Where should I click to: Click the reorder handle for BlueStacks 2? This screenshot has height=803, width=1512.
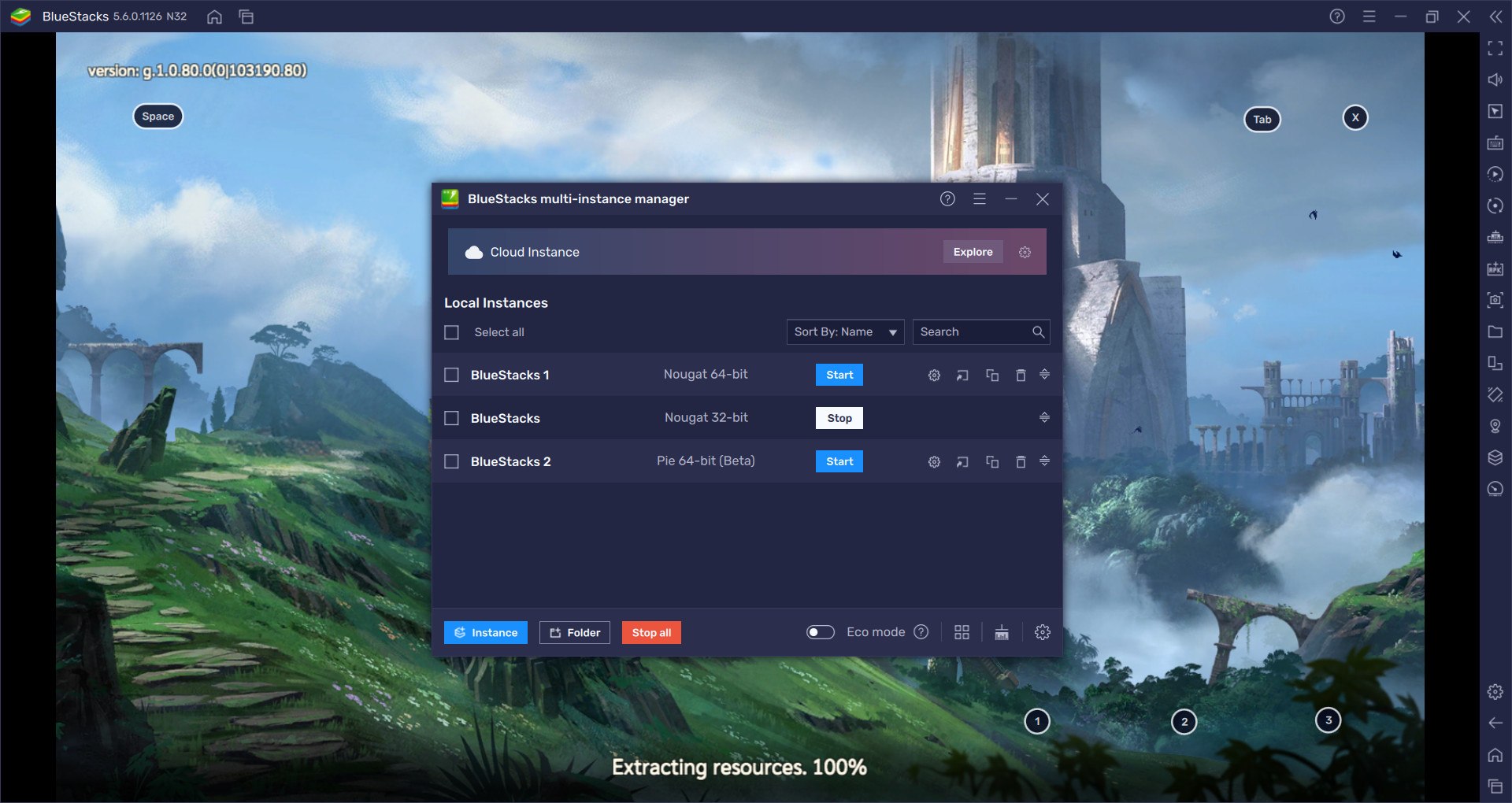1044,461
